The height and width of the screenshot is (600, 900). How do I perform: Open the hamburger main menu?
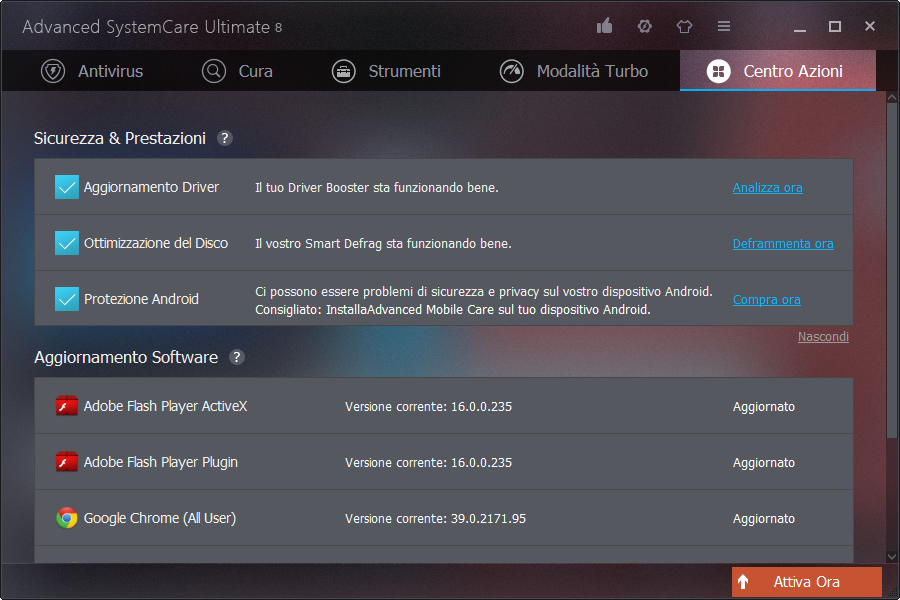724,26
